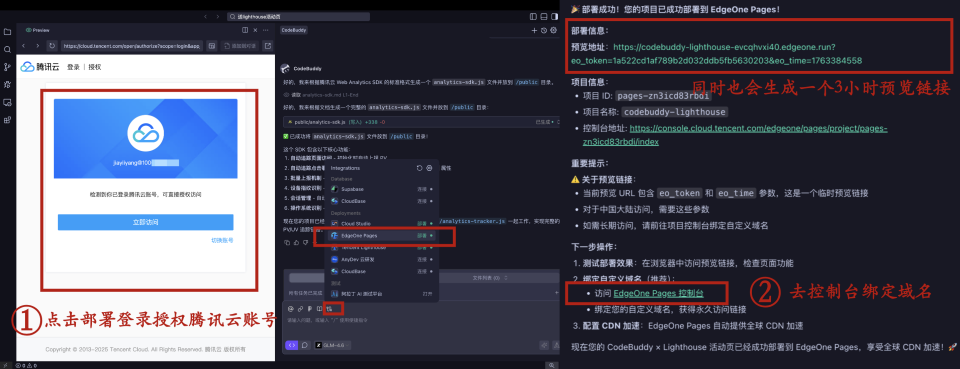Click the preview URL address field
The width and height of the screenshot is (960, 369).
pyautogui.click(x=132, y=46)
